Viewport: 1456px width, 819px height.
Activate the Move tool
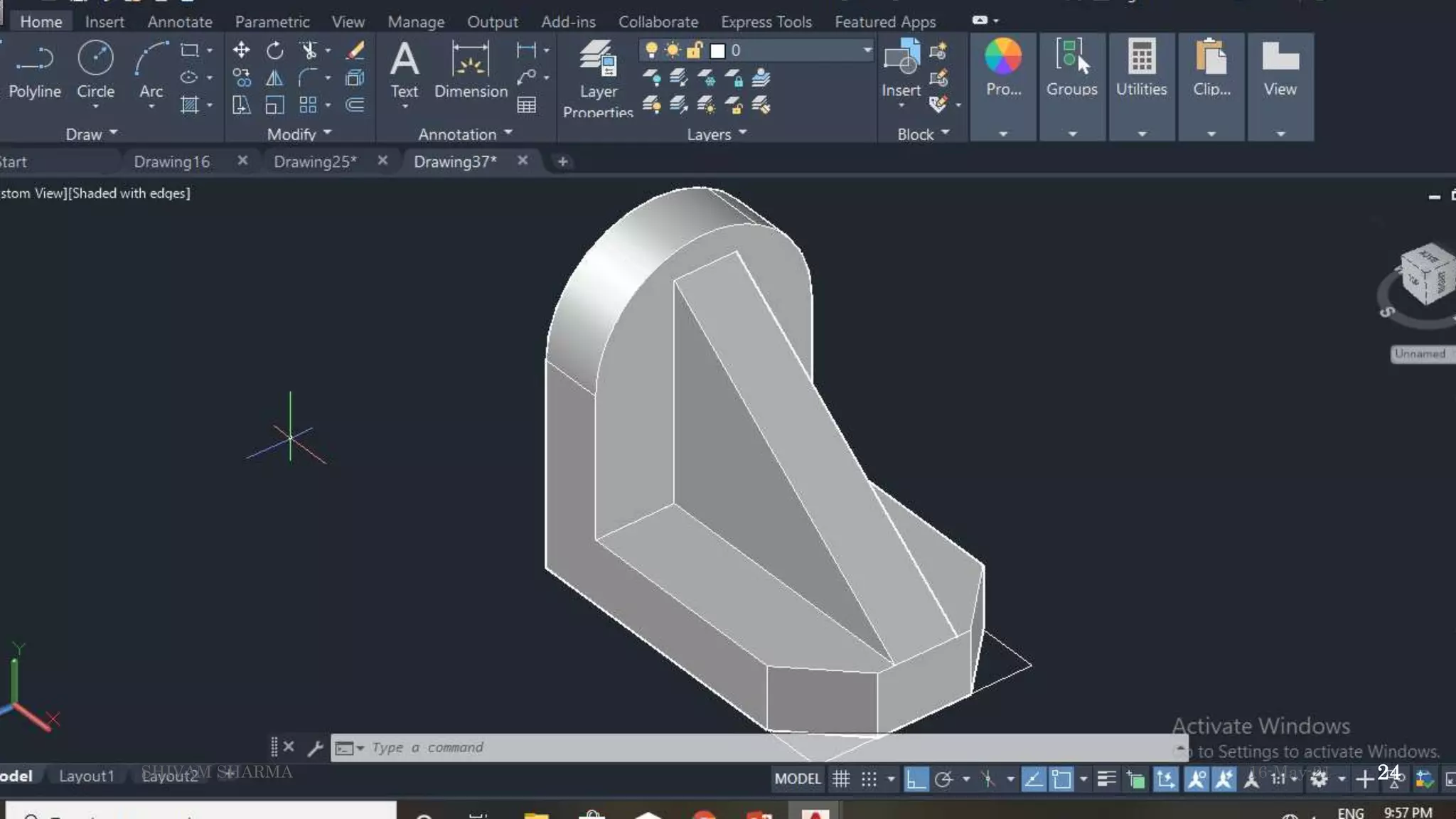[241, 50]
